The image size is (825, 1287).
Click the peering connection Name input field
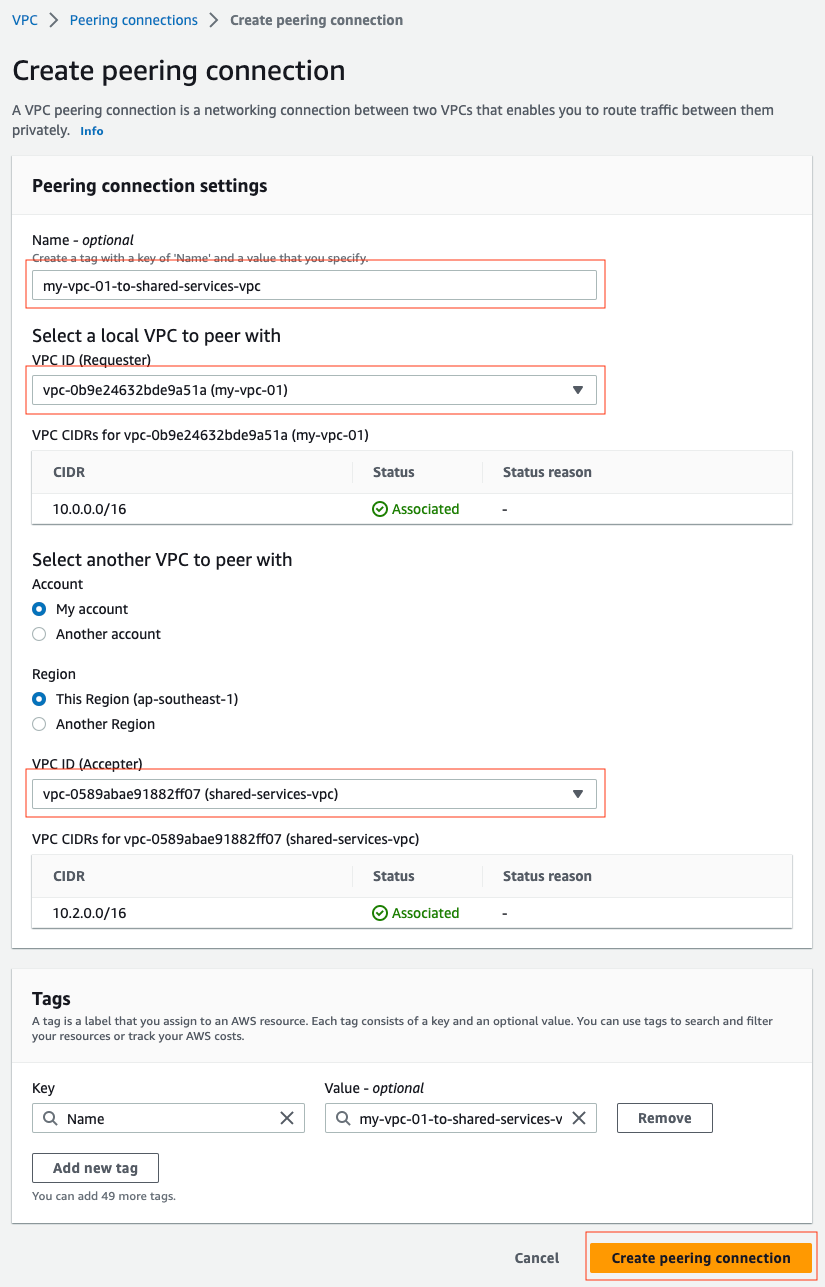pos(315,284)
